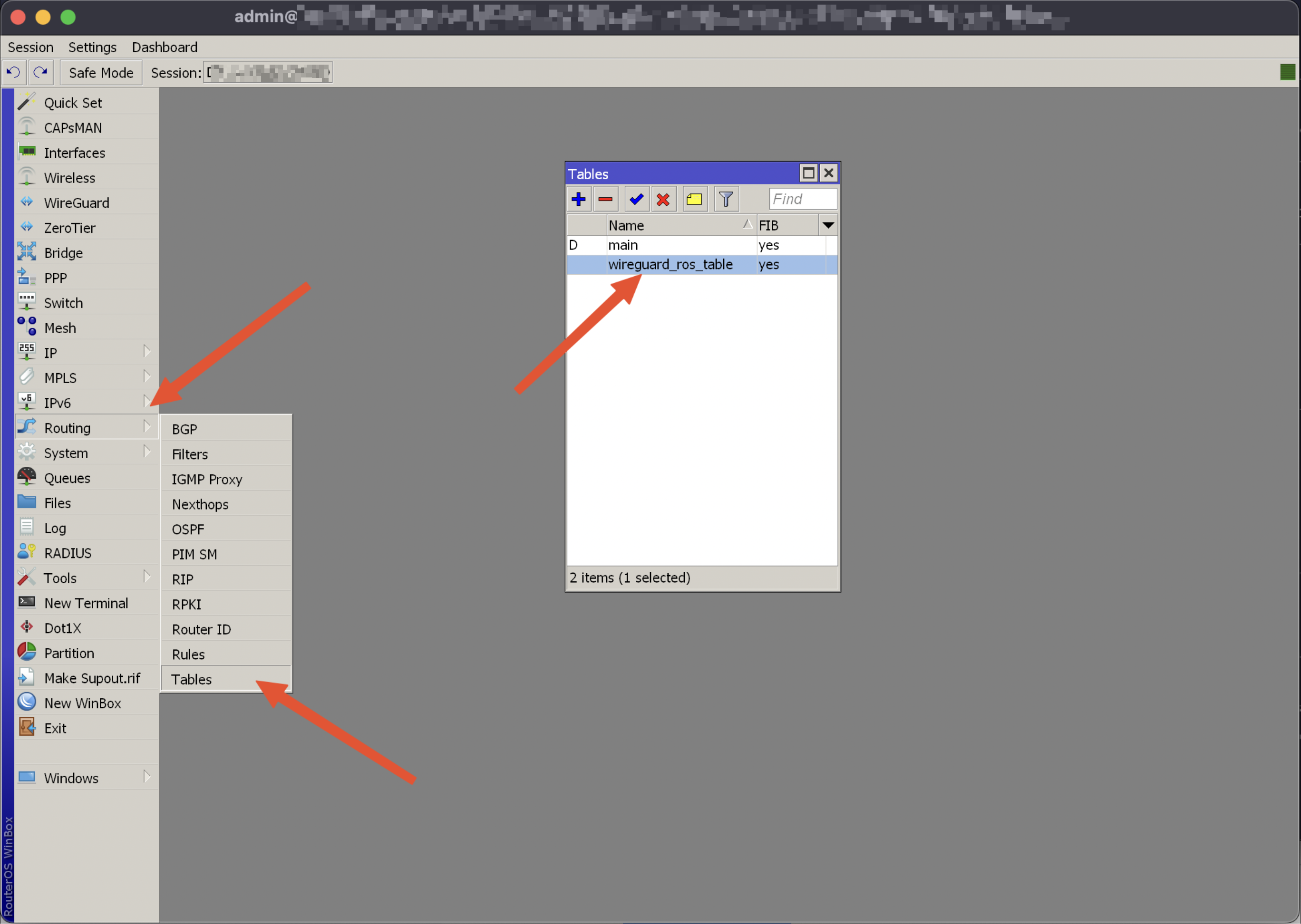The width and height of the screenshot is (1301, 924).
Task: Click the blue checkmark enable icon
Action: (x=636, y=199)
